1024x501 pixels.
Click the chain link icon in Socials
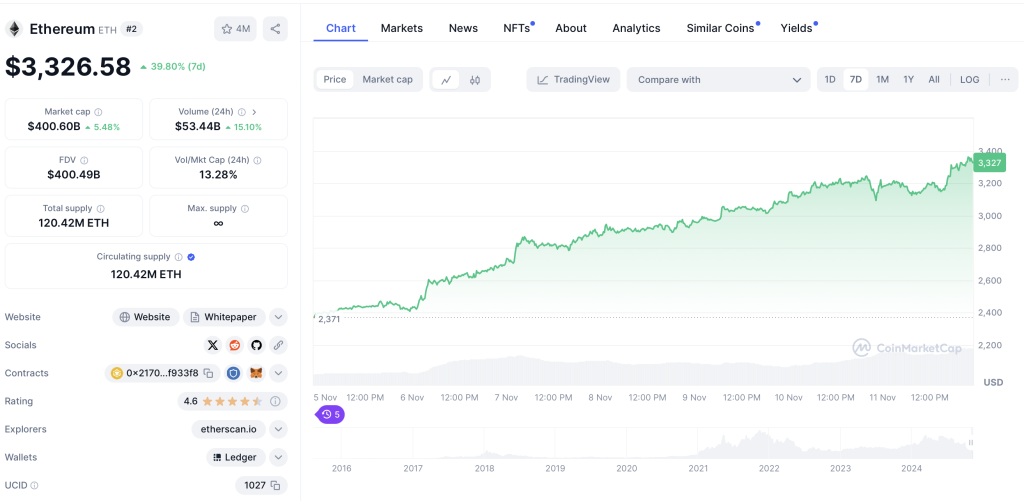pos(278,345)
